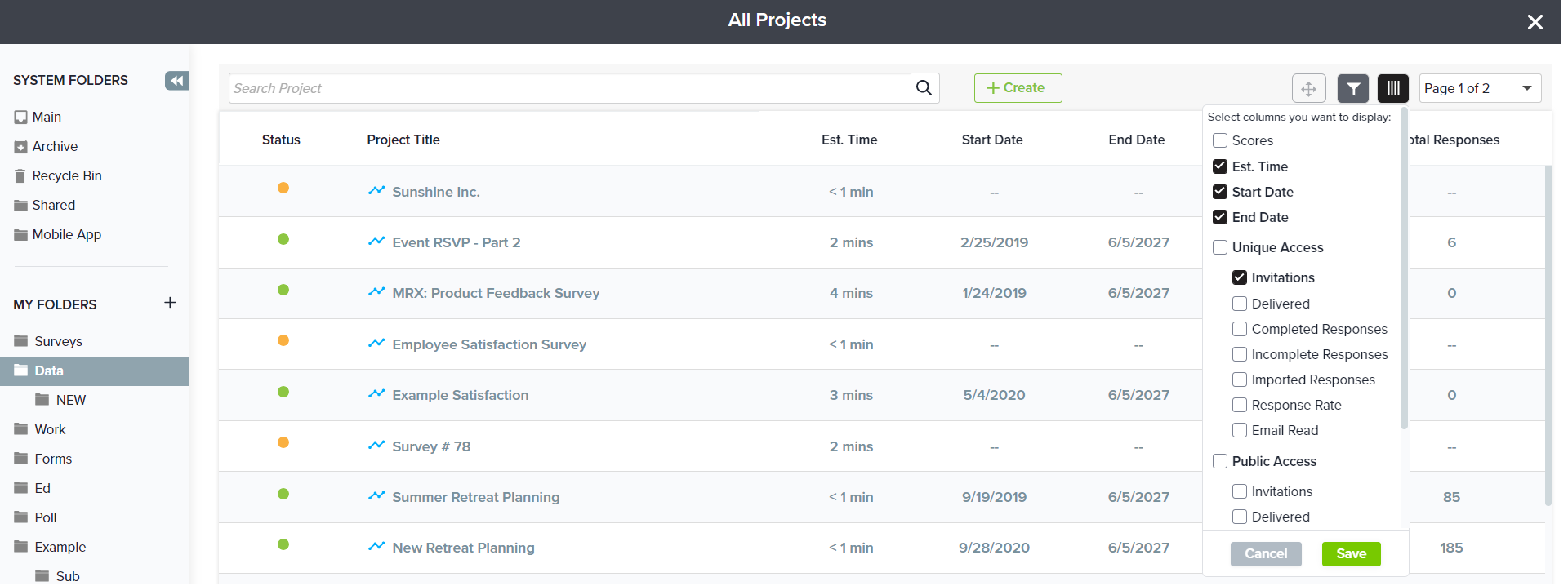Open the Page 1 of 2 dropdown
The height and width of the screenshot is (586, 1568).
pyautogui.click(x=1479, y=88)
